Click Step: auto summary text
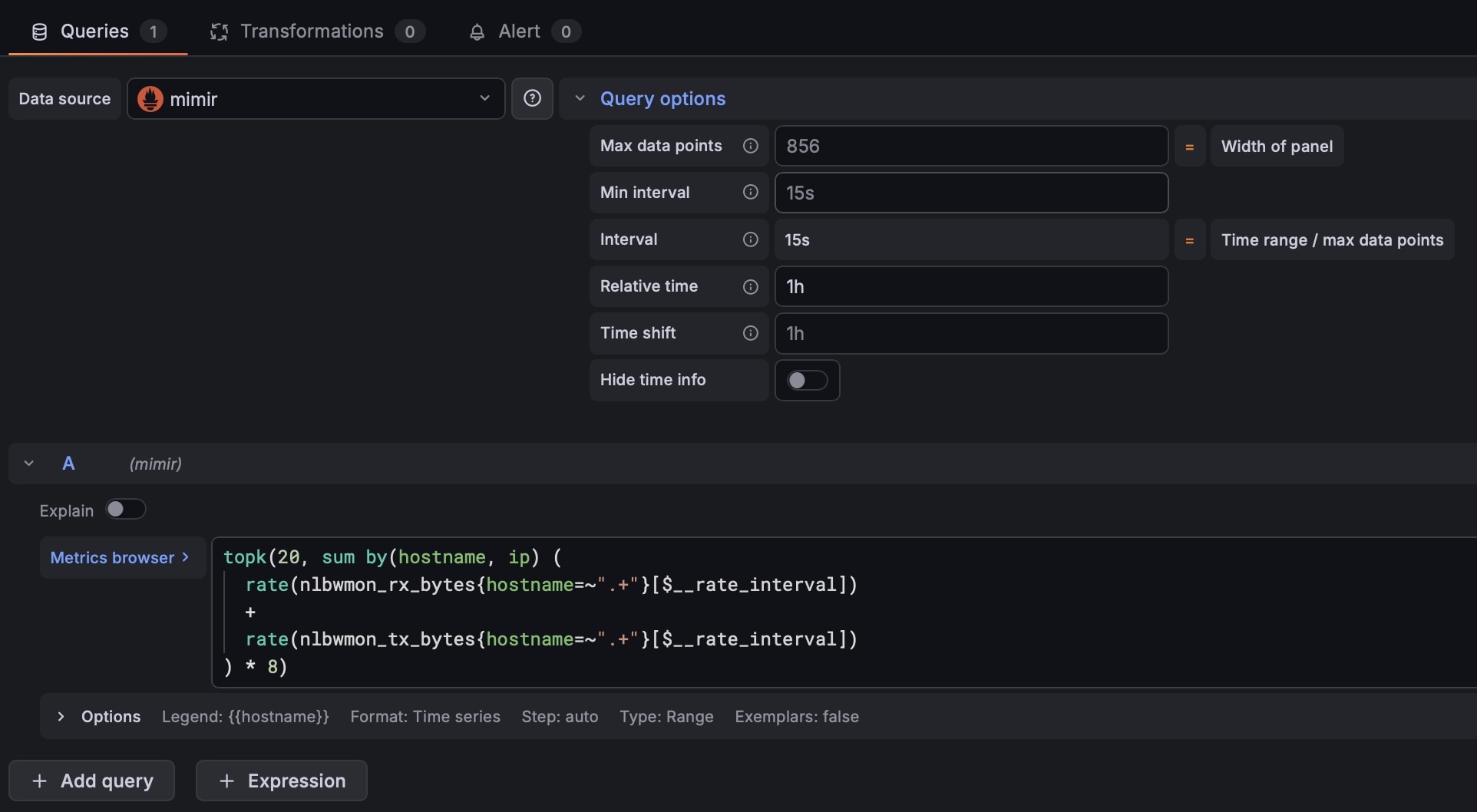The image size is (1477, 812). 560,717
